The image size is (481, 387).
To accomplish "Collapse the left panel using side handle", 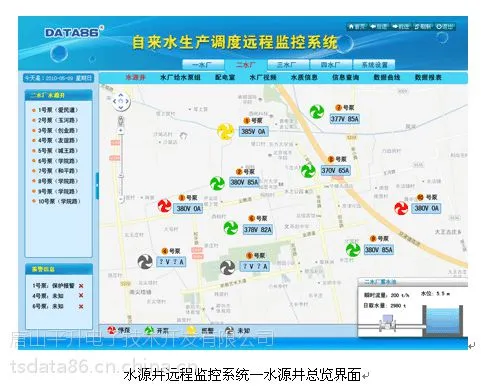I will pyautogui.click(x=97, y=186).
